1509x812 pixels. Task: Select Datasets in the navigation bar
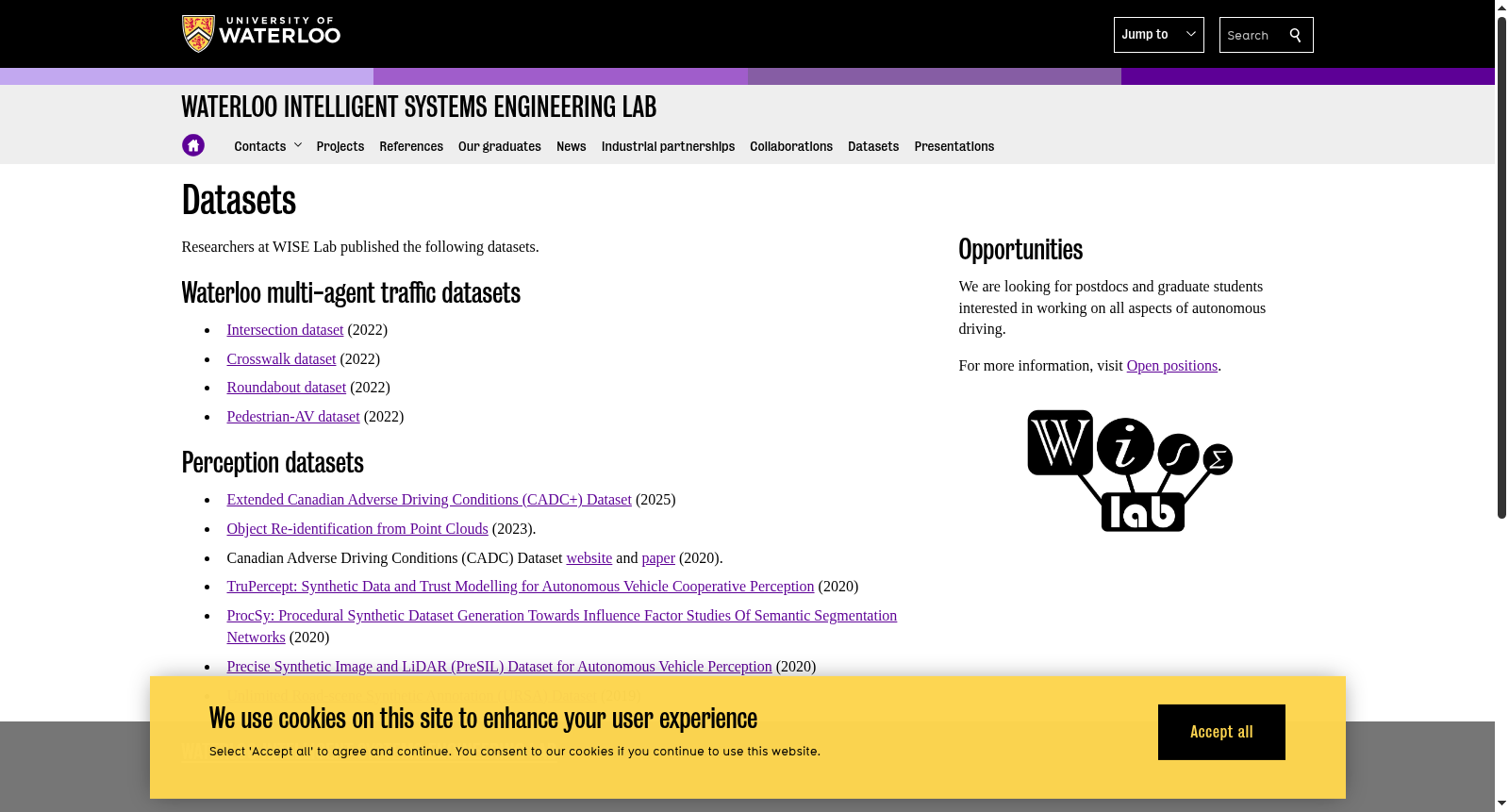point(873,146)
